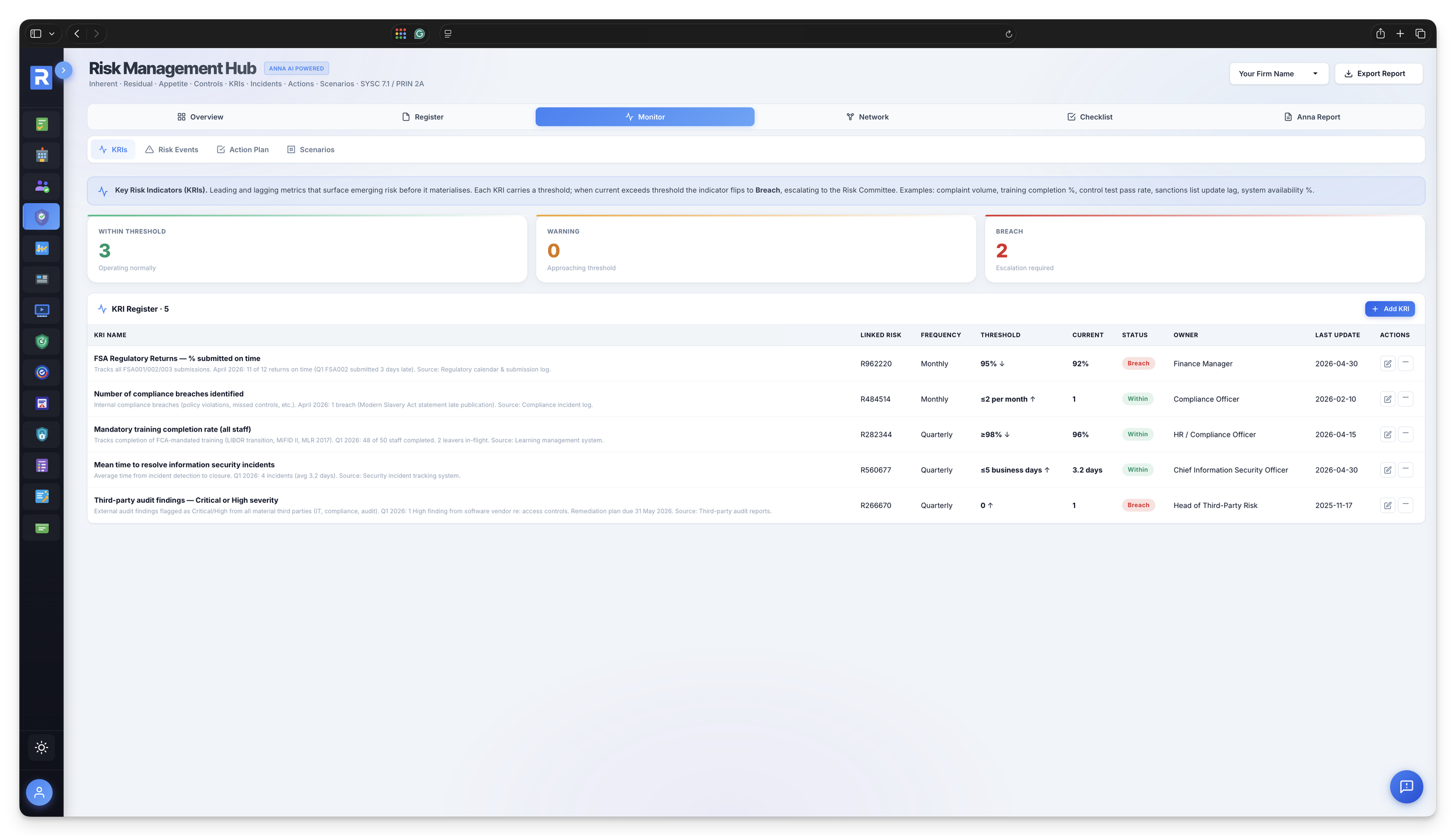Edit the Third-party audit findings KRI

click(1387, 506)
